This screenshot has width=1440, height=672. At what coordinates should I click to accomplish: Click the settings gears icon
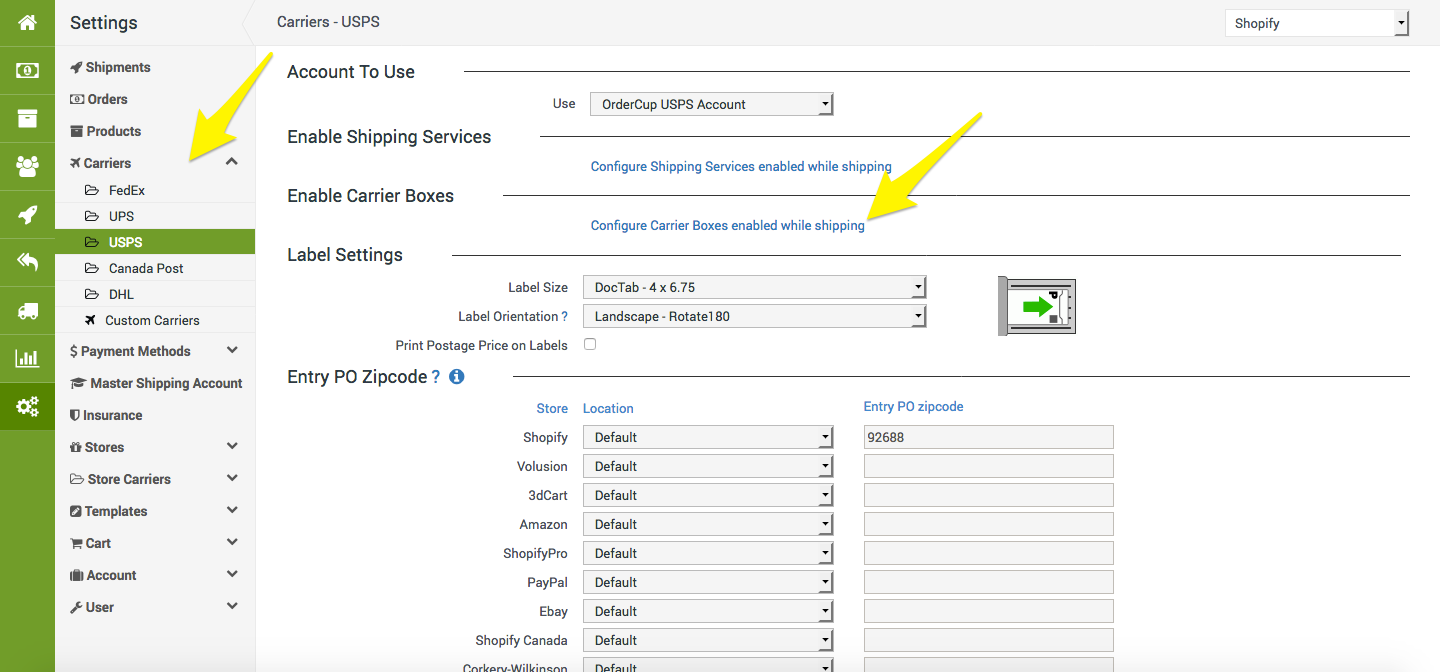tap(27, 406)
